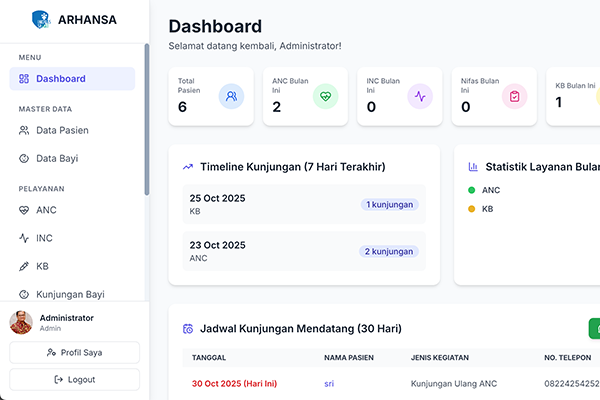600x400 pixels.
Task: Click the Logout arrow icon
Action: click(x=59, y=380)
